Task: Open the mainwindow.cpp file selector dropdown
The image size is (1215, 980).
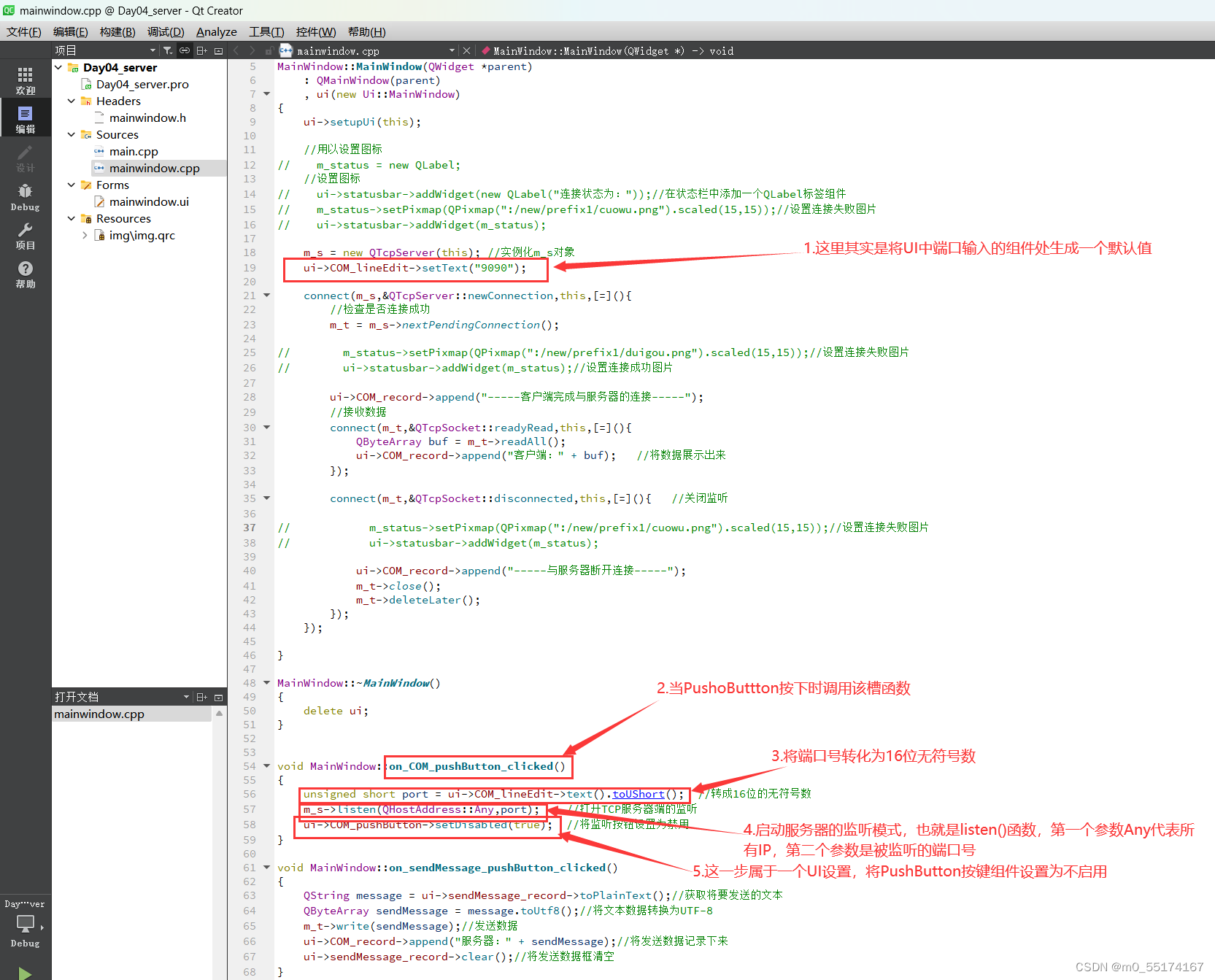Action: pos(452,50)
